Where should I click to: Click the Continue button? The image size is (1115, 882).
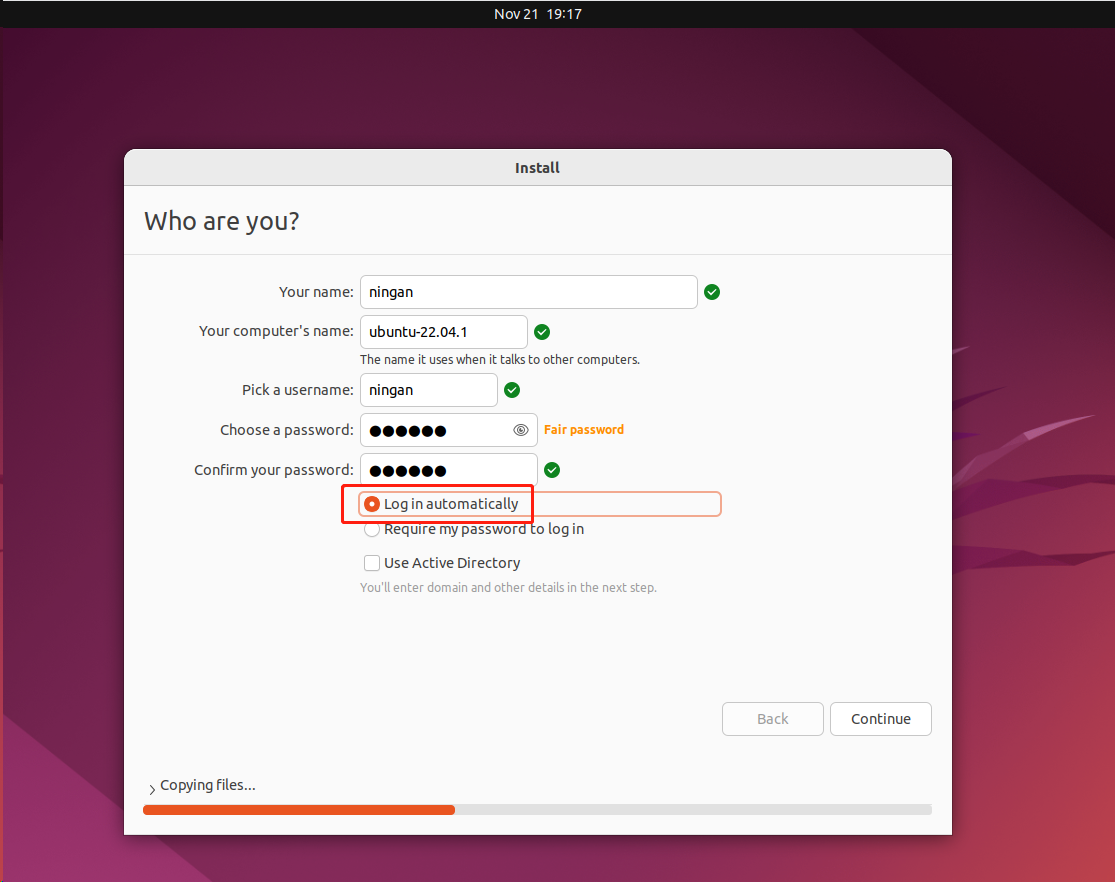coord(880,719)
